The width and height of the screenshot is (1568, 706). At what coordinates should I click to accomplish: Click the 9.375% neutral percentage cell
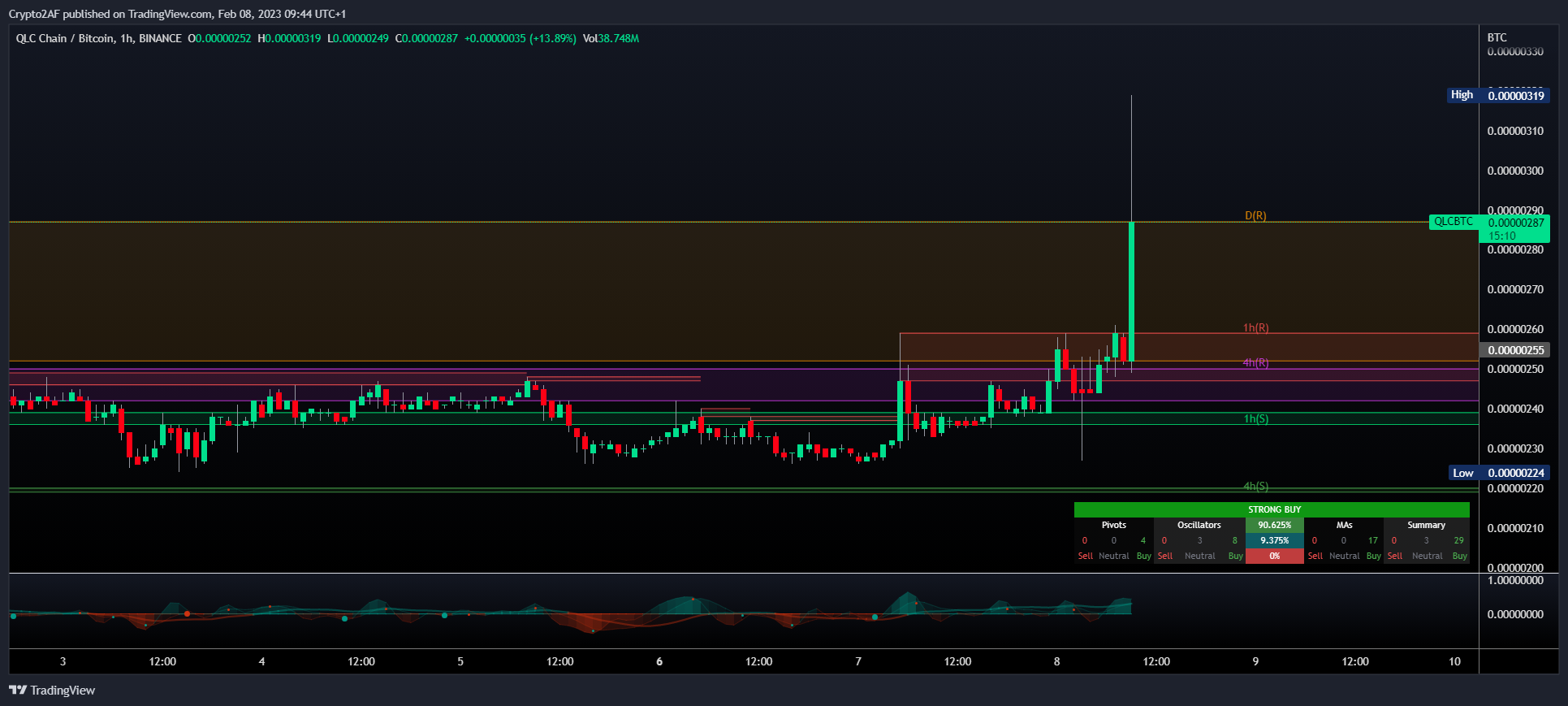tap(1275, 540)
